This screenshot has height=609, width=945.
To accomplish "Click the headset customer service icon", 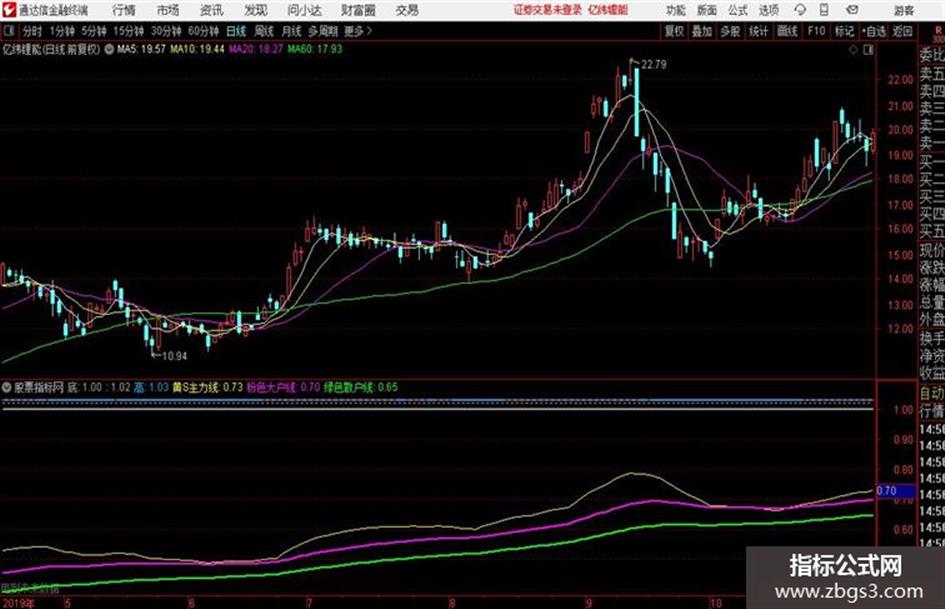I will point(800,10).
